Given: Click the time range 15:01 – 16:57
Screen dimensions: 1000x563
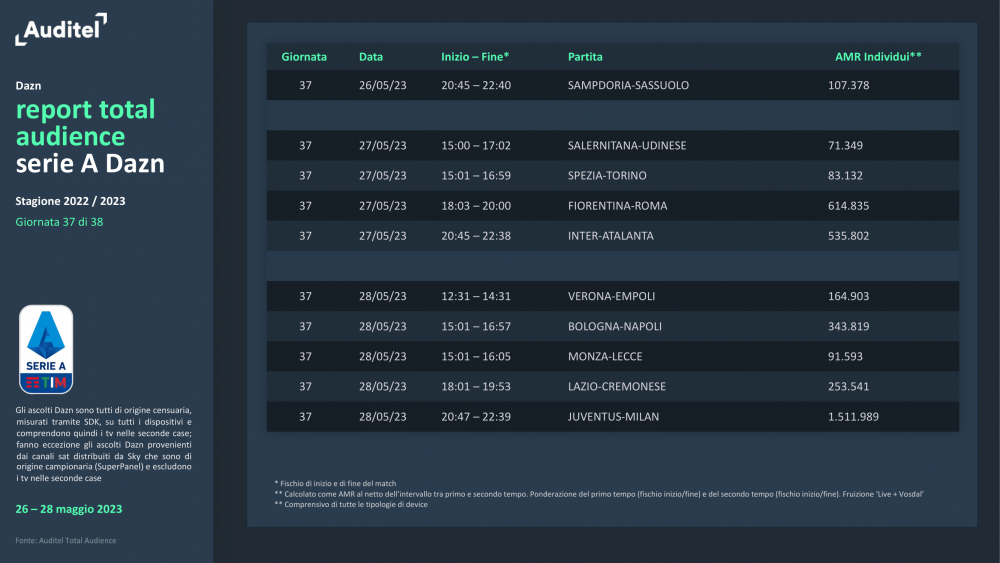Looking at the screenshot, I should pos(476,326).
